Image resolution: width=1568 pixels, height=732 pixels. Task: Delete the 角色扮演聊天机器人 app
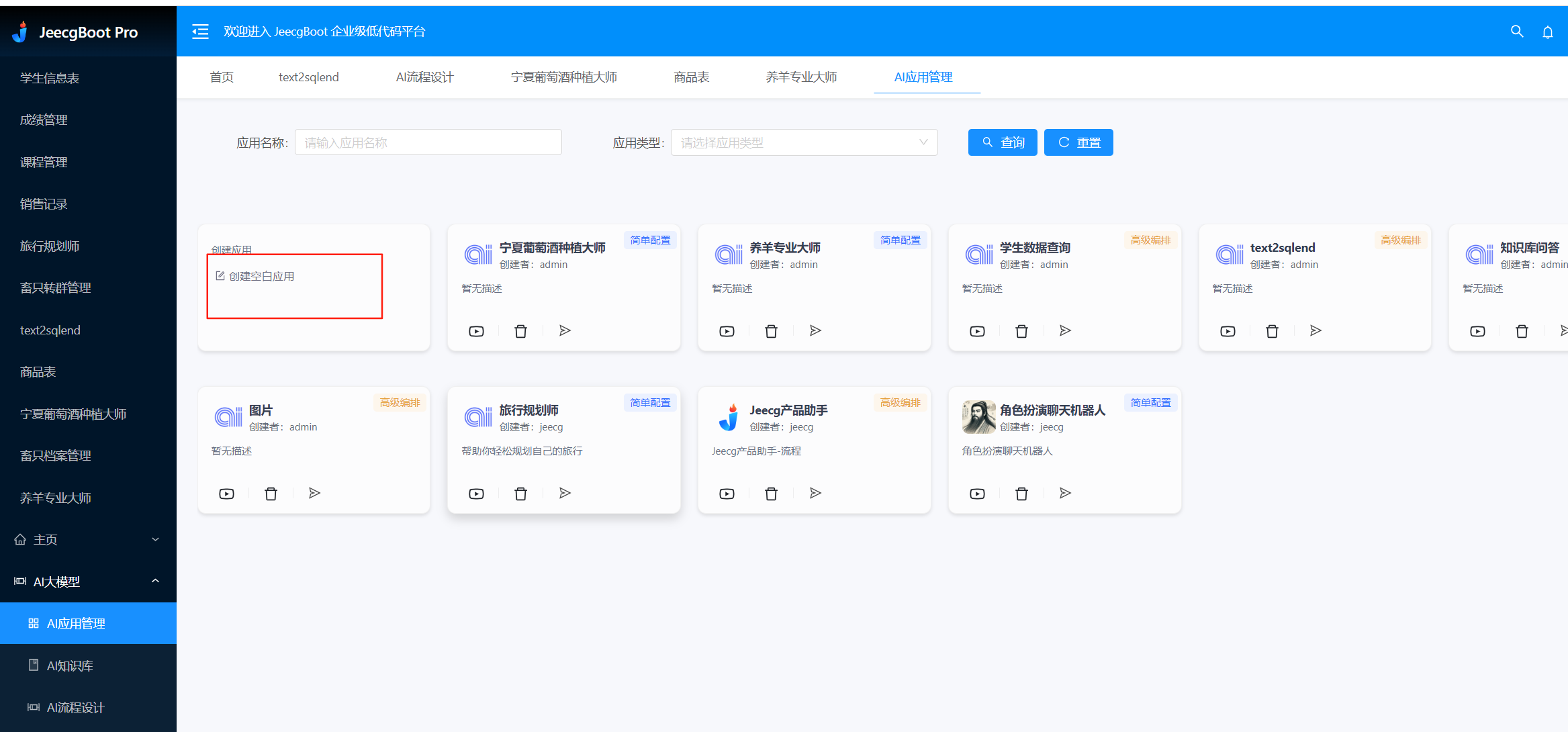[1021, 494]
